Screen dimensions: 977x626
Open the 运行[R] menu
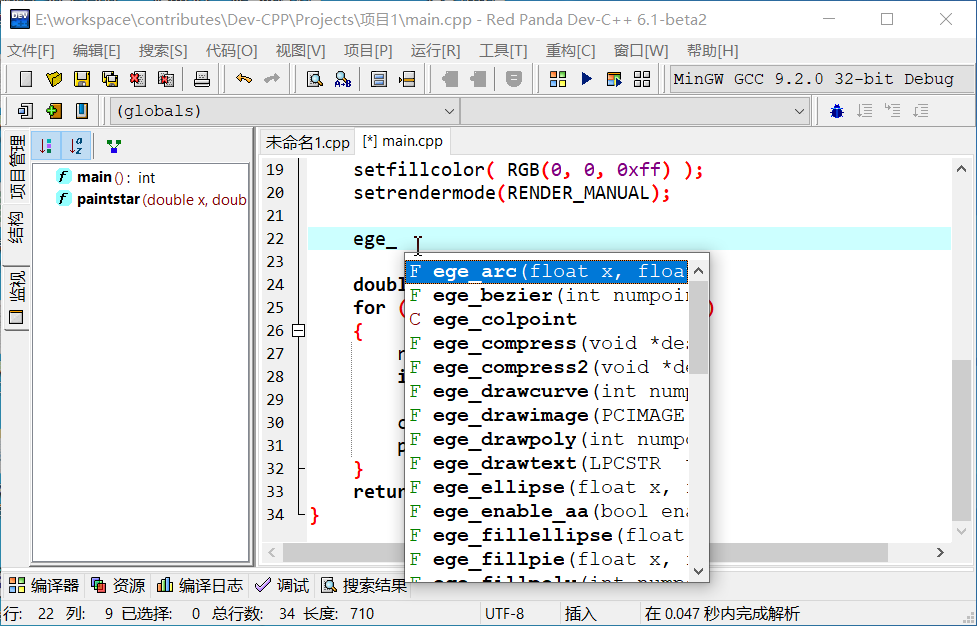coord(436,50)
